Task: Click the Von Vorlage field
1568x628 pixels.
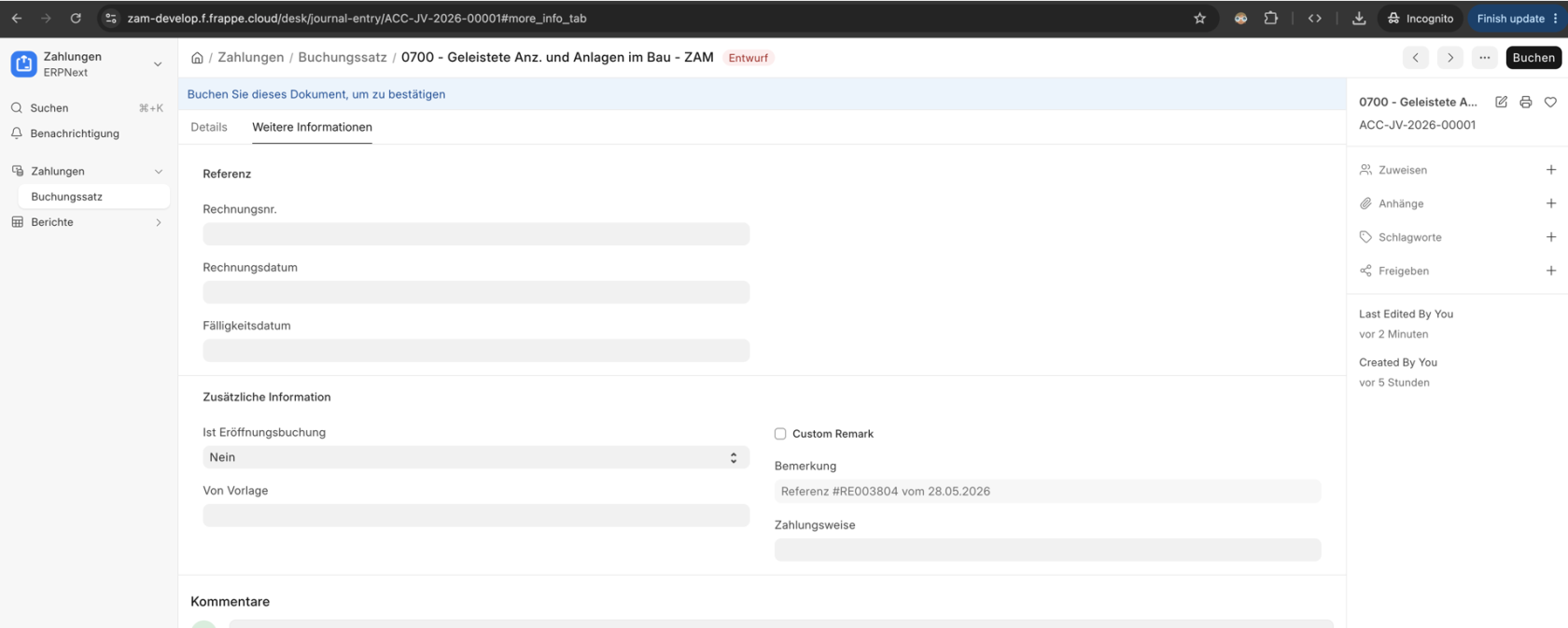Action: point(476,515)
